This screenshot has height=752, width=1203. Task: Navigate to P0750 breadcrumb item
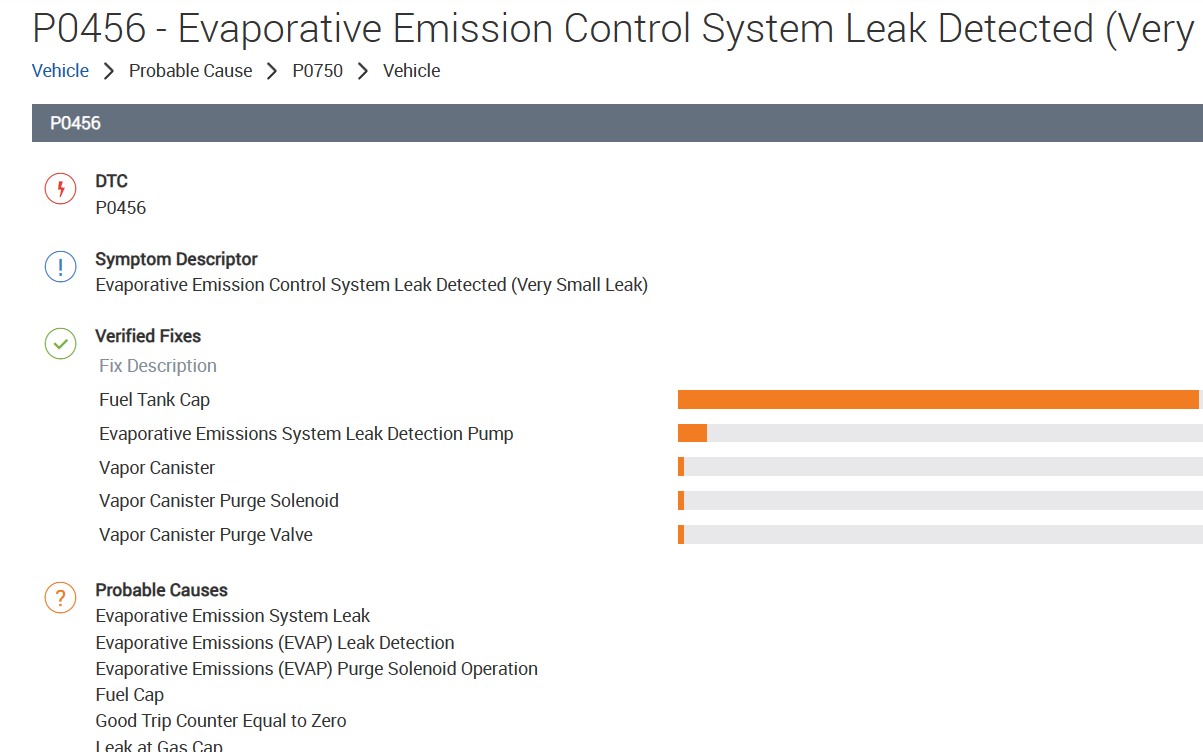point(317,71)
